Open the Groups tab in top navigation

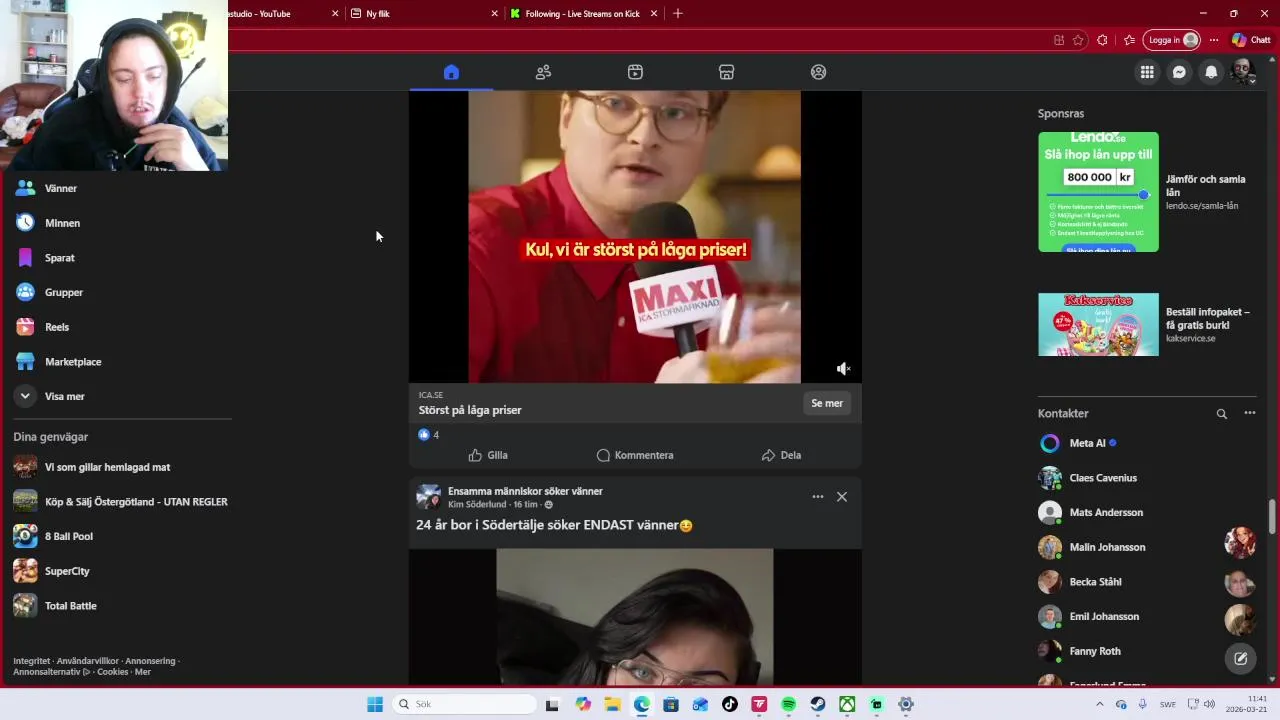[819, 72]
